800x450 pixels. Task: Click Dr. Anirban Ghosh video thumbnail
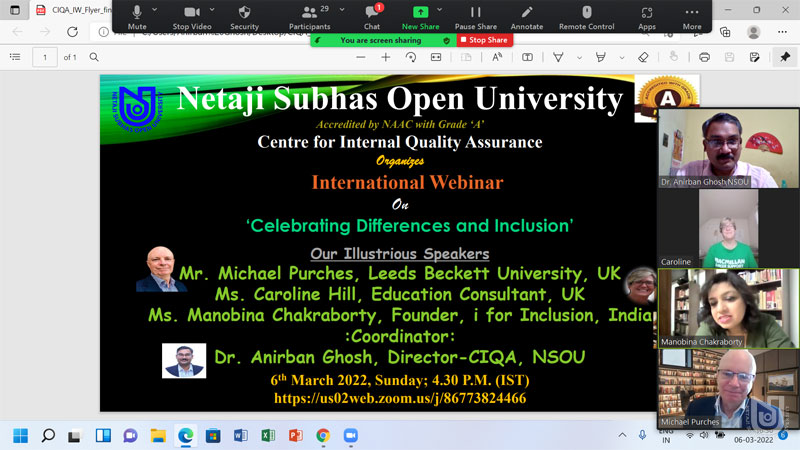(x=728, y=148)
